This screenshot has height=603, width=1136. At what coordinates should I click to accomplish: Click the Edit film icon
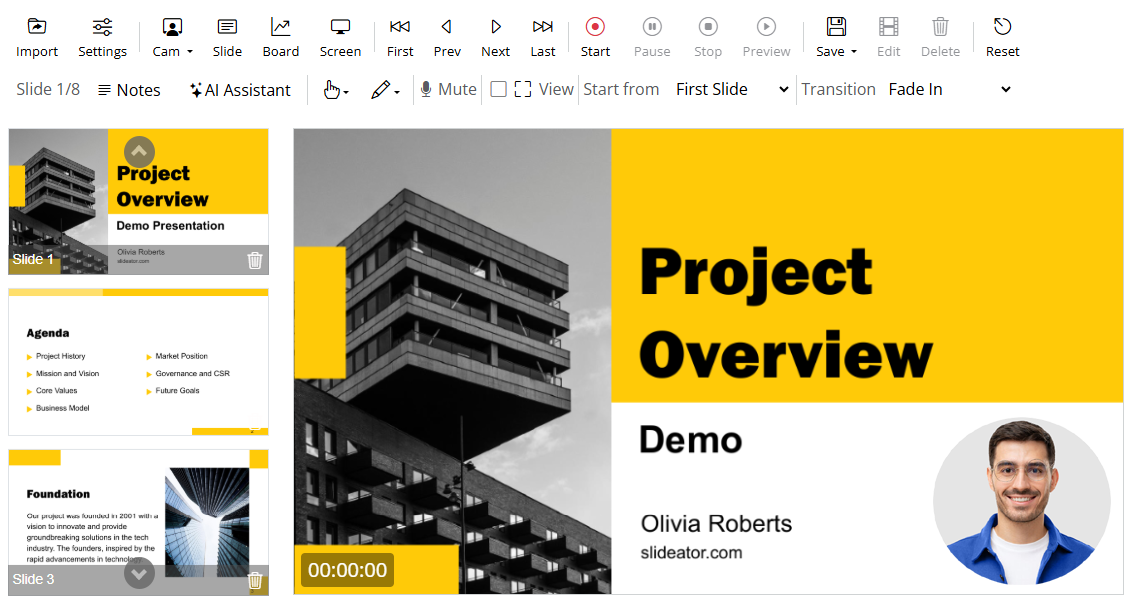click(x=888, y=28)
